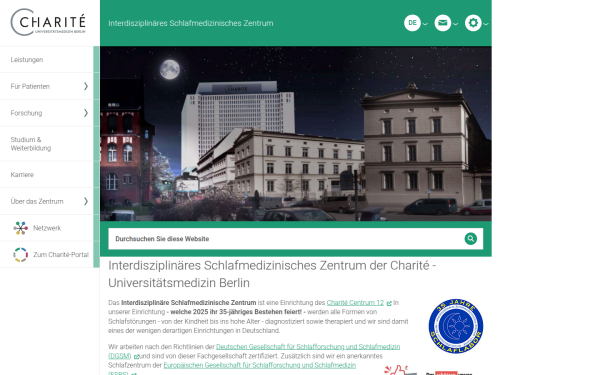Expand the language dropdown chevron

click(x=425, y=24)
